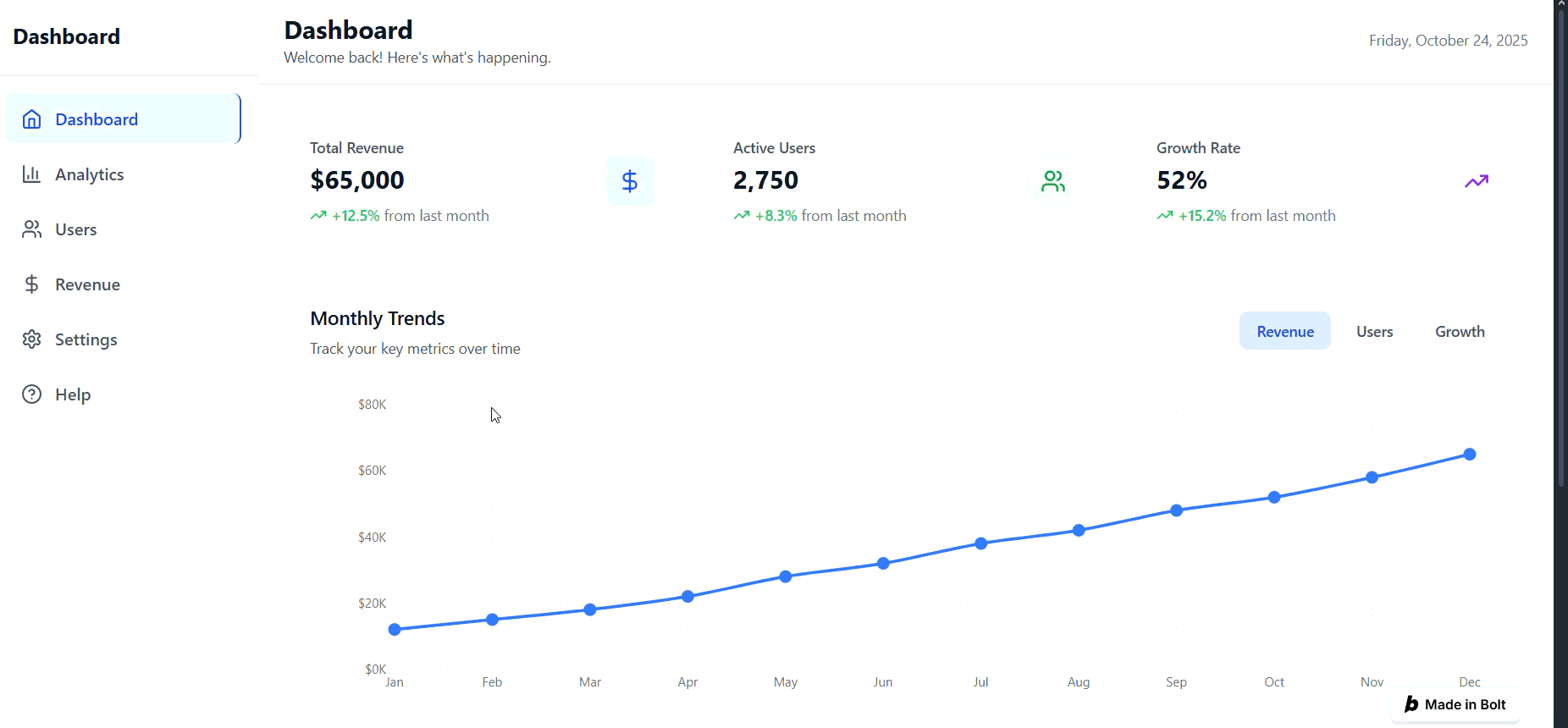Click the Settings gear icon
Viewport: 1568px width, 728px height.
[31, 339]
